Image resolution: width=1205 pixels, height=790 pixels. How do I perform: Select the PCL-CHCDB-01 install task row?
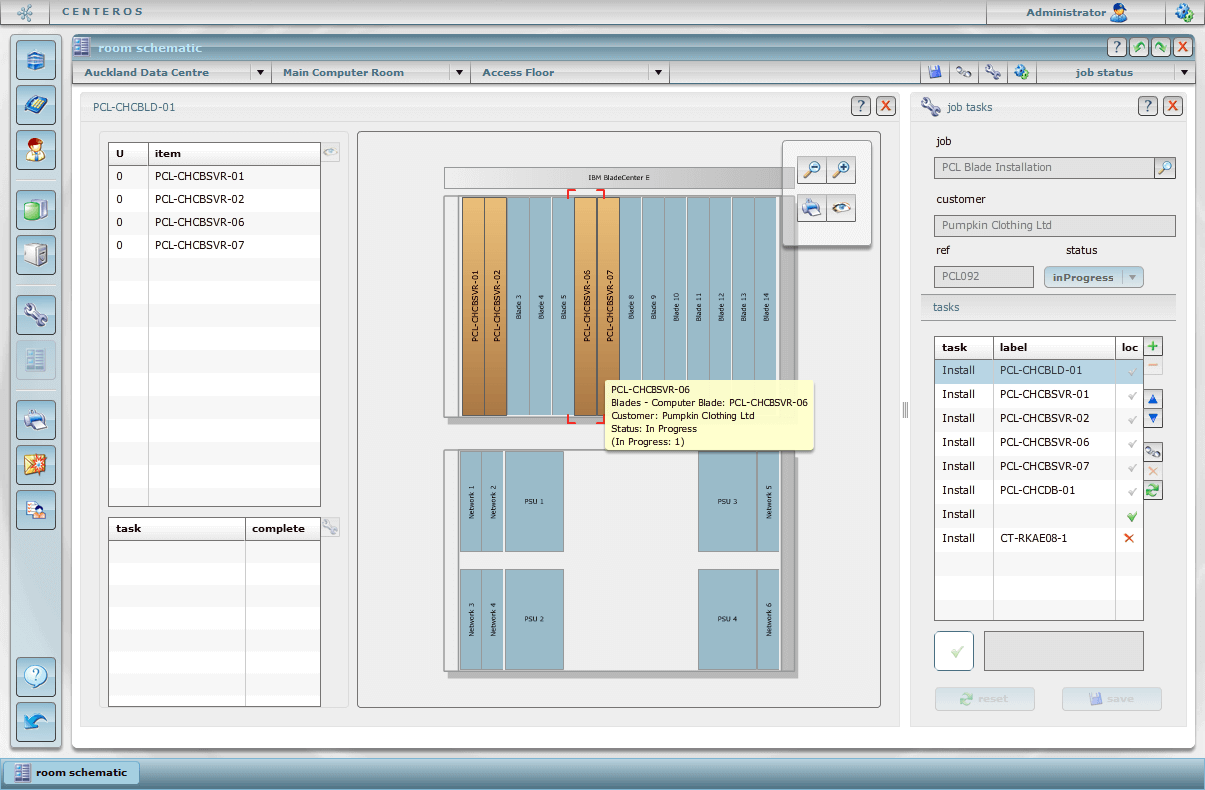point(1037,491)
